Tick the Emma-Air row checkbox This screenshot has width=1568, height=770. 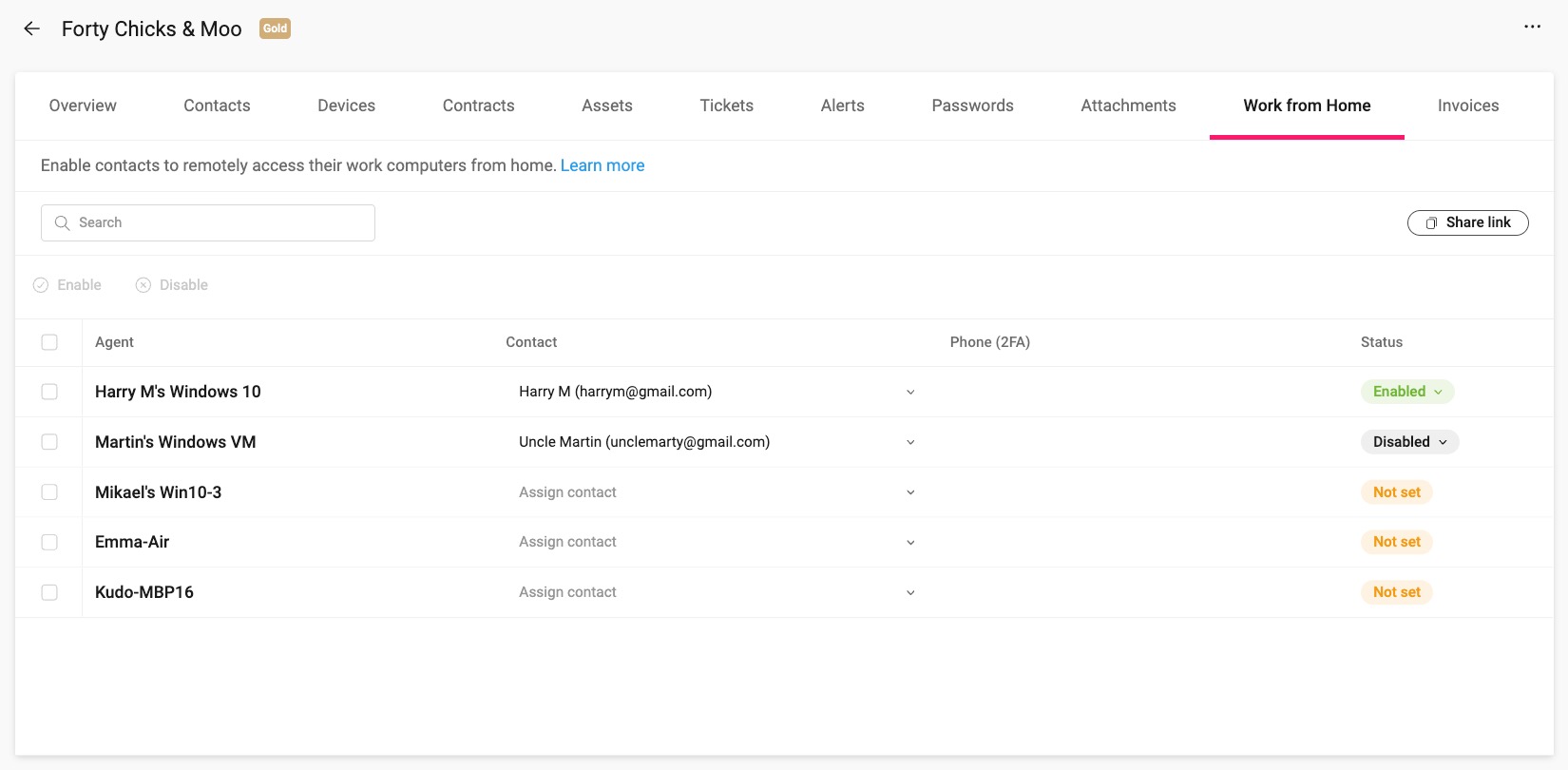point(49,542)
